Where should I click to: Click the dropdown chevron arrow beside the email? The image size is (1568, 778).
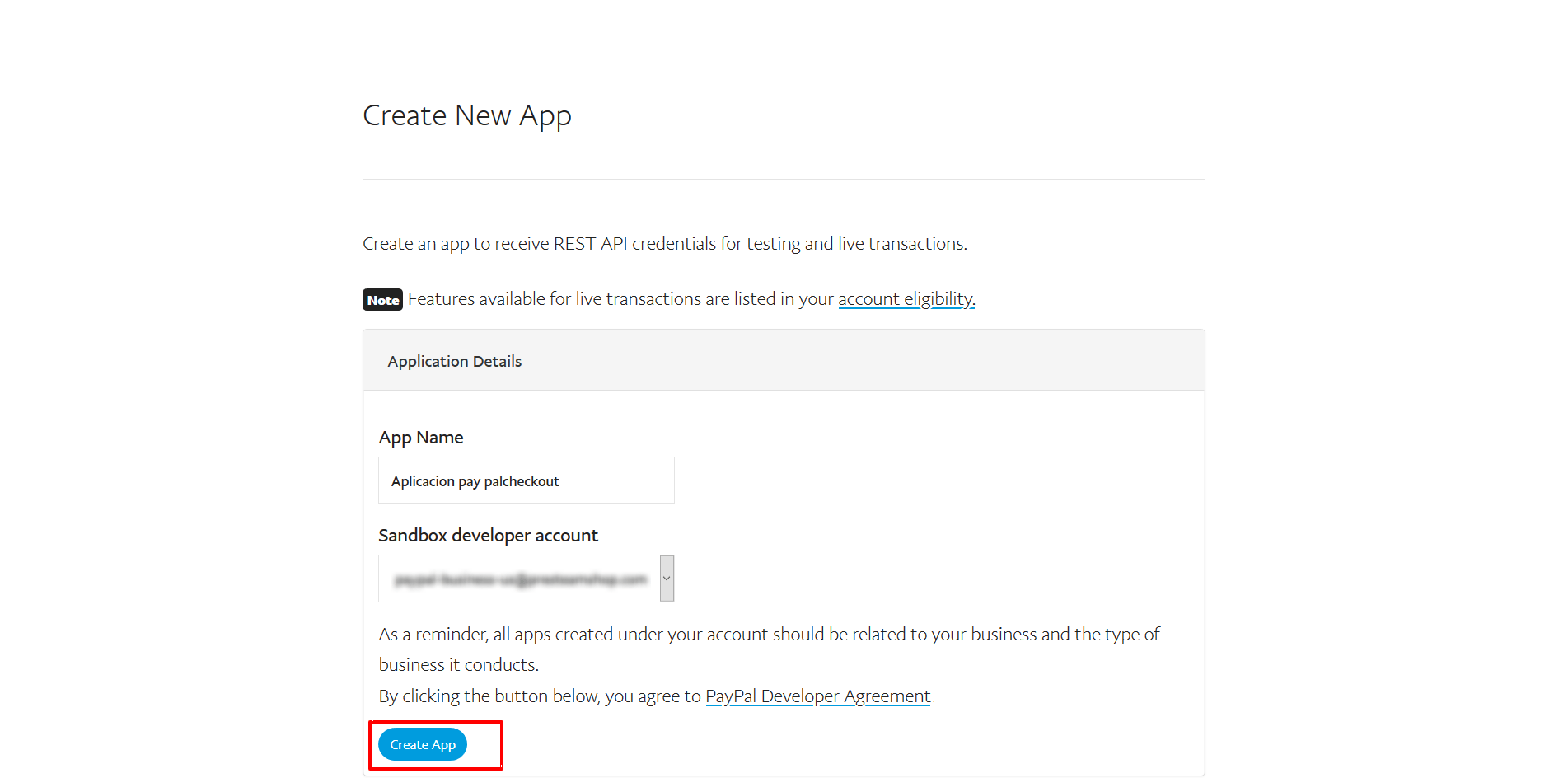click(667, 579)
